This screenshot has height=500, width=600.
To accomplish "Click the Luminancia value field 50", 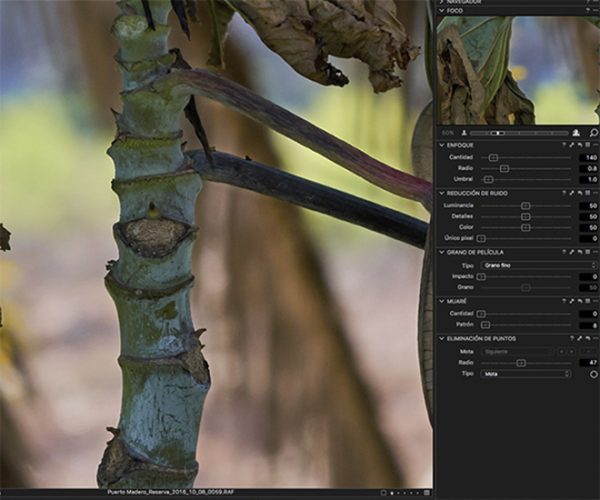I will point(589,206).
